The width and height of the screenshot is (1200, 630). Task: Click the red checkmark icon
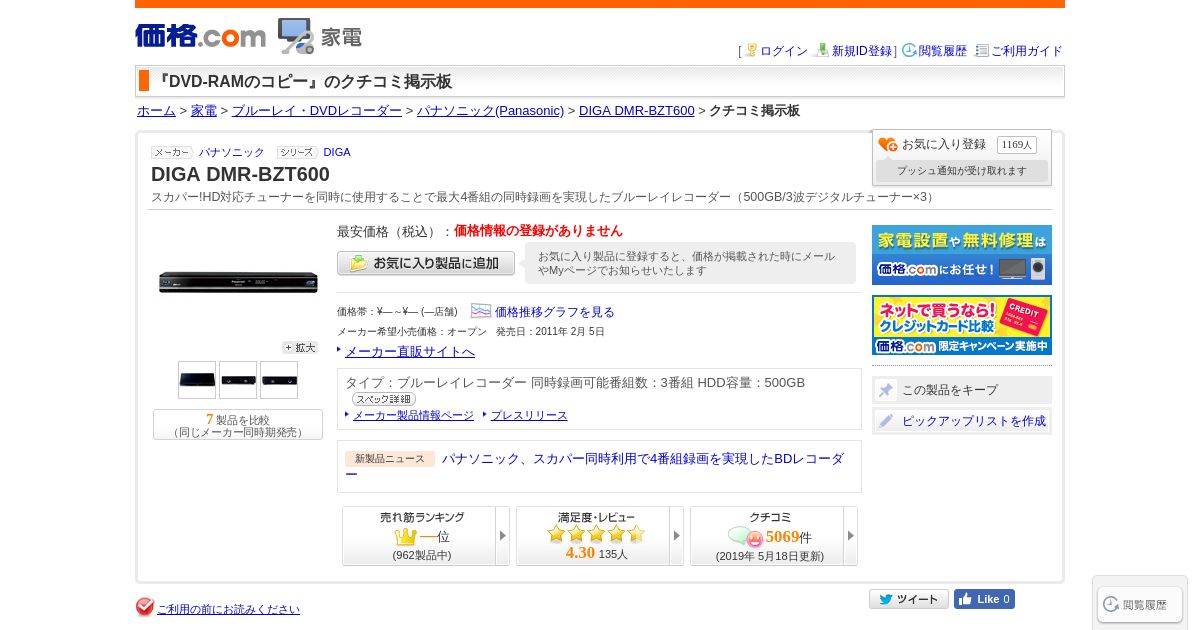click(145, 607)
